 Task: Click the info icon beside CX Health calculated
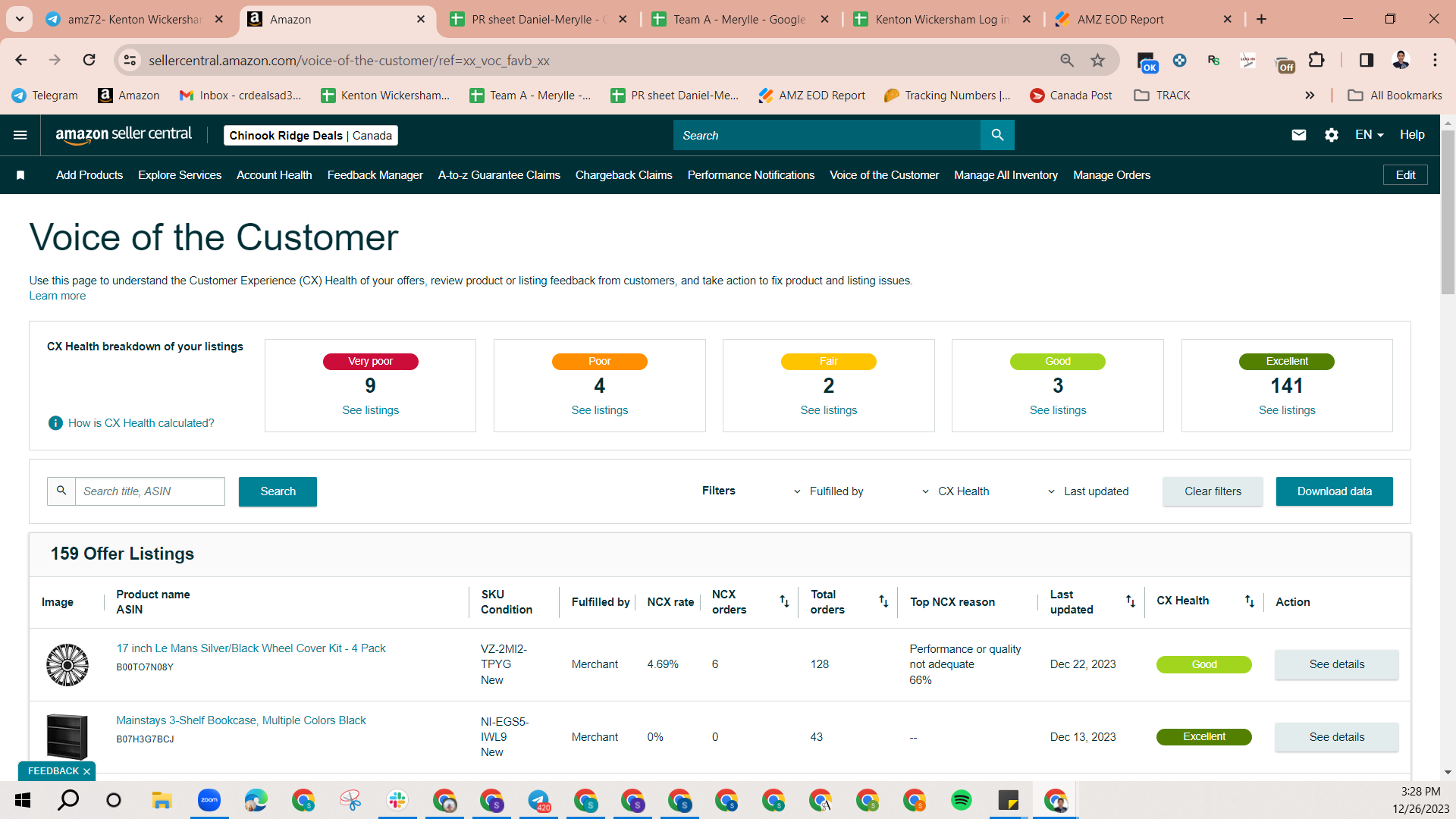point(55,423)
